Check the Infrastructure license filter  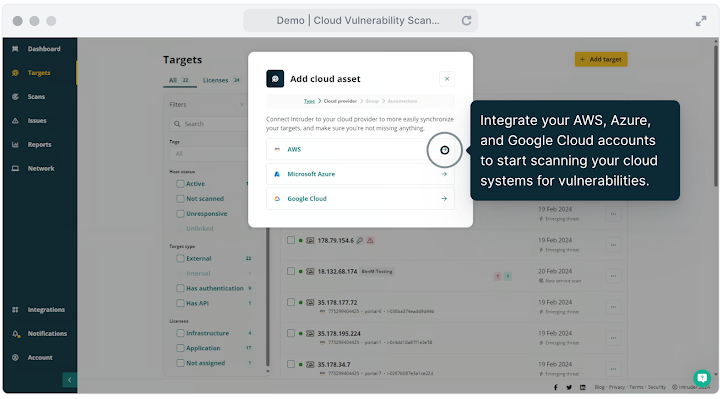180,334
